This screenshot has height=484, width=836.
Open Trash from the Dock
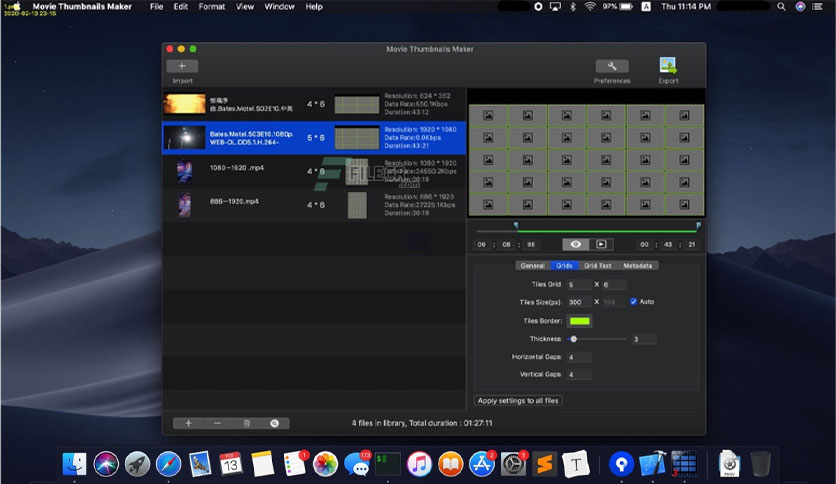[x=760, y=464]
